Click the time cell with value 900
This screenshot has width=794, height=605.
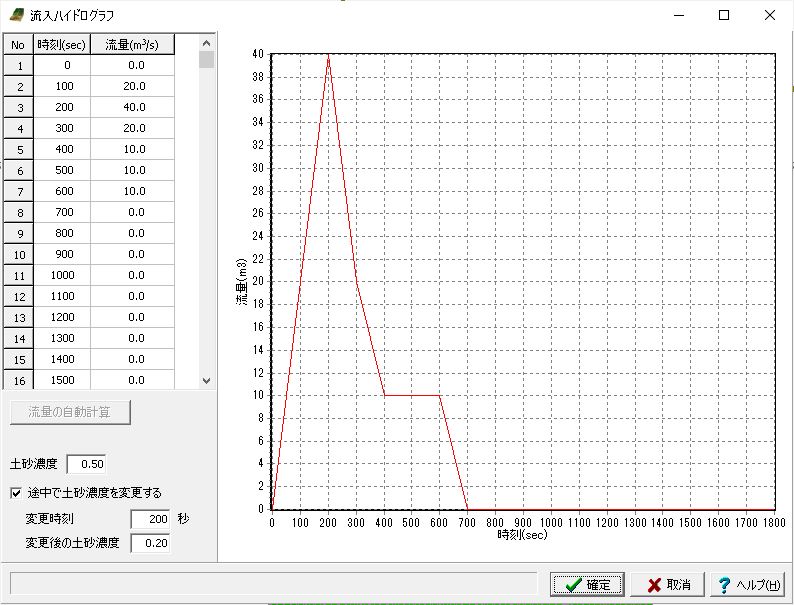click(62, 254)
